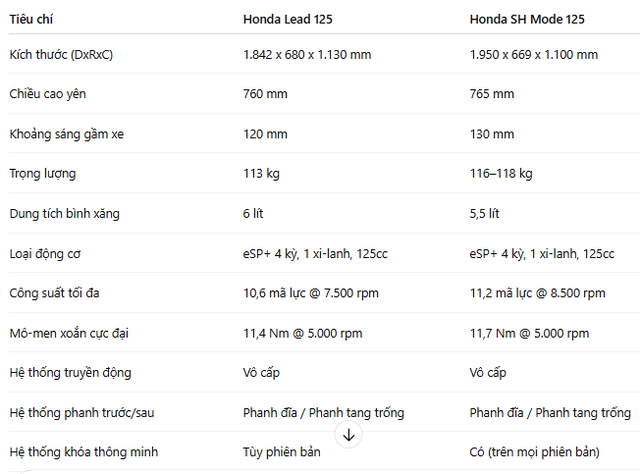
Task: Click the "5,5 lít" fuel capacity cell
Action: 485,213
